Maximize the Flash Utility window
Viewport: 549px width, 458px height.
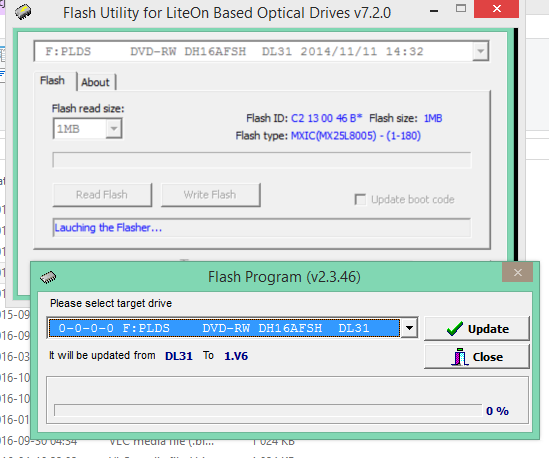click(461, 8)
